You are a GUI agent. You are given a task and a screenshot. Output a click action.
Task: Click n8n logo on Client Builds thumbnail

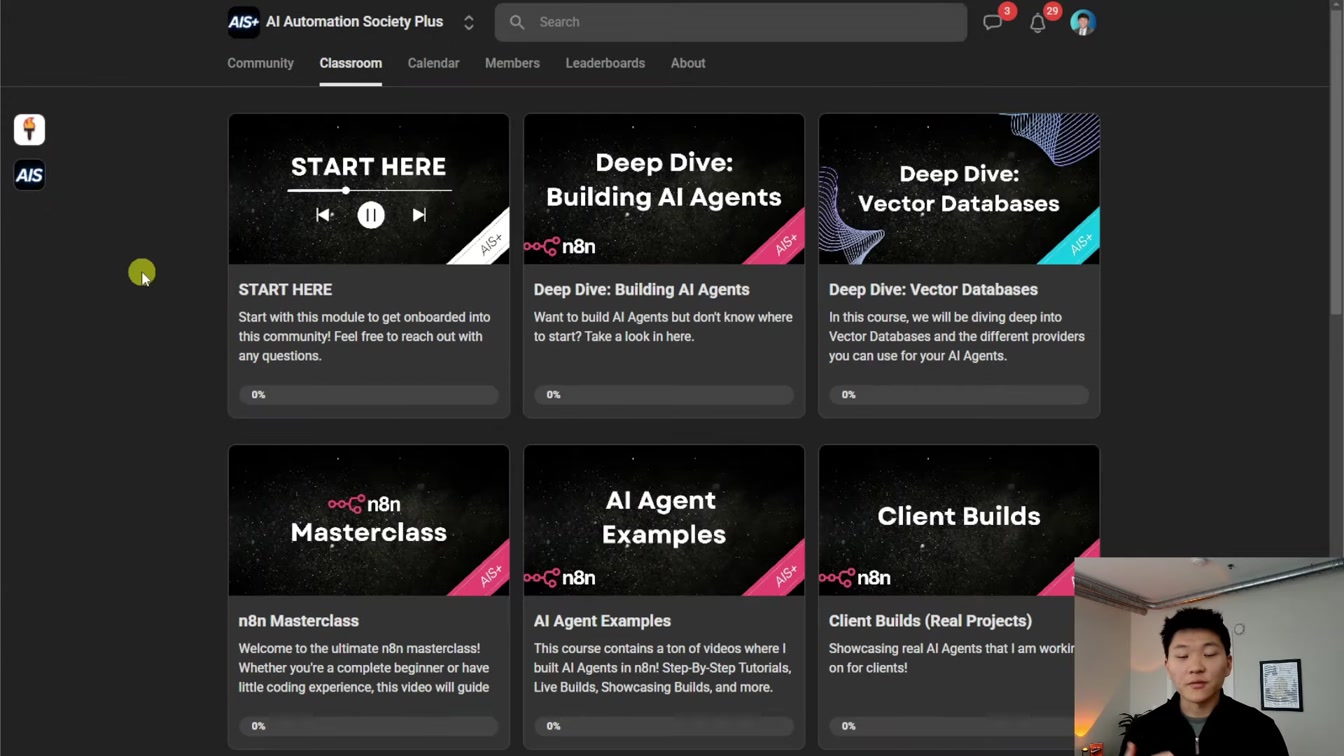[x=855, y=578]
